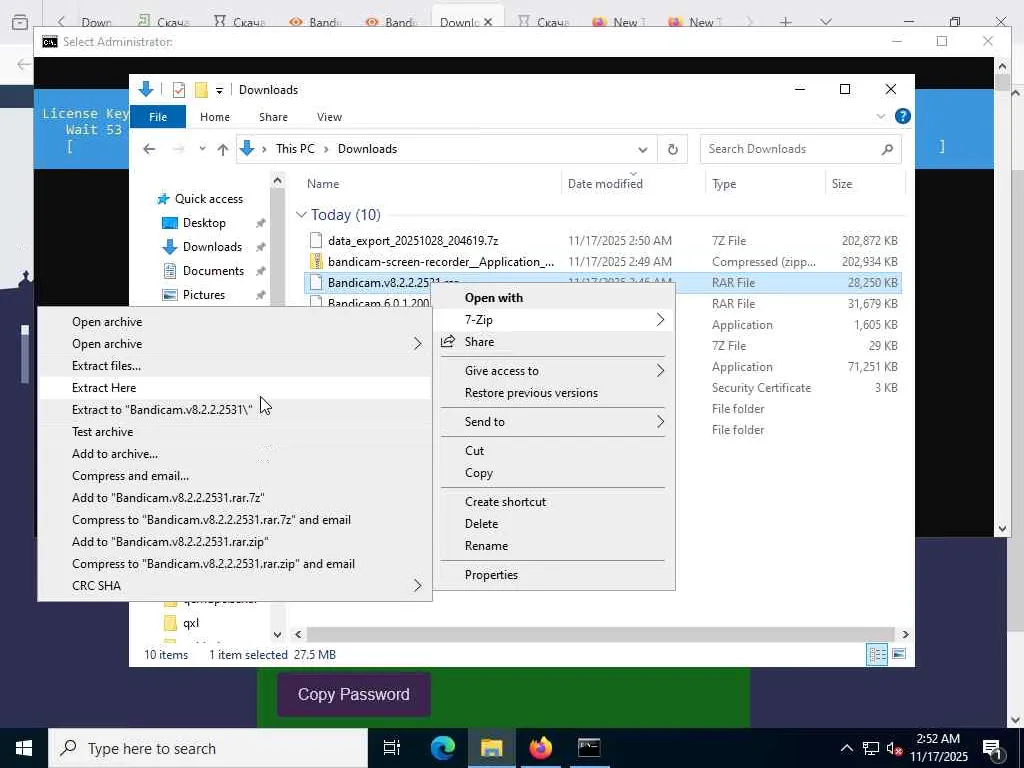Screen dimensions: 1024x768
Task: Open Pictures in navigation pane
Action: pos(193,295)
